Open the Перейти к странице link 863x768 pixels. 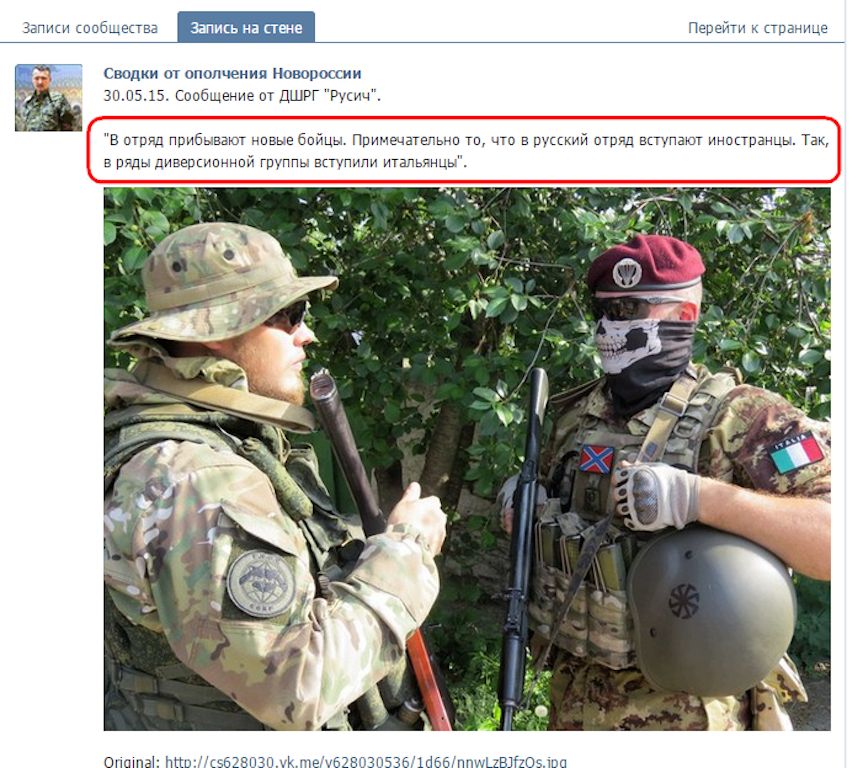[757, 28]
